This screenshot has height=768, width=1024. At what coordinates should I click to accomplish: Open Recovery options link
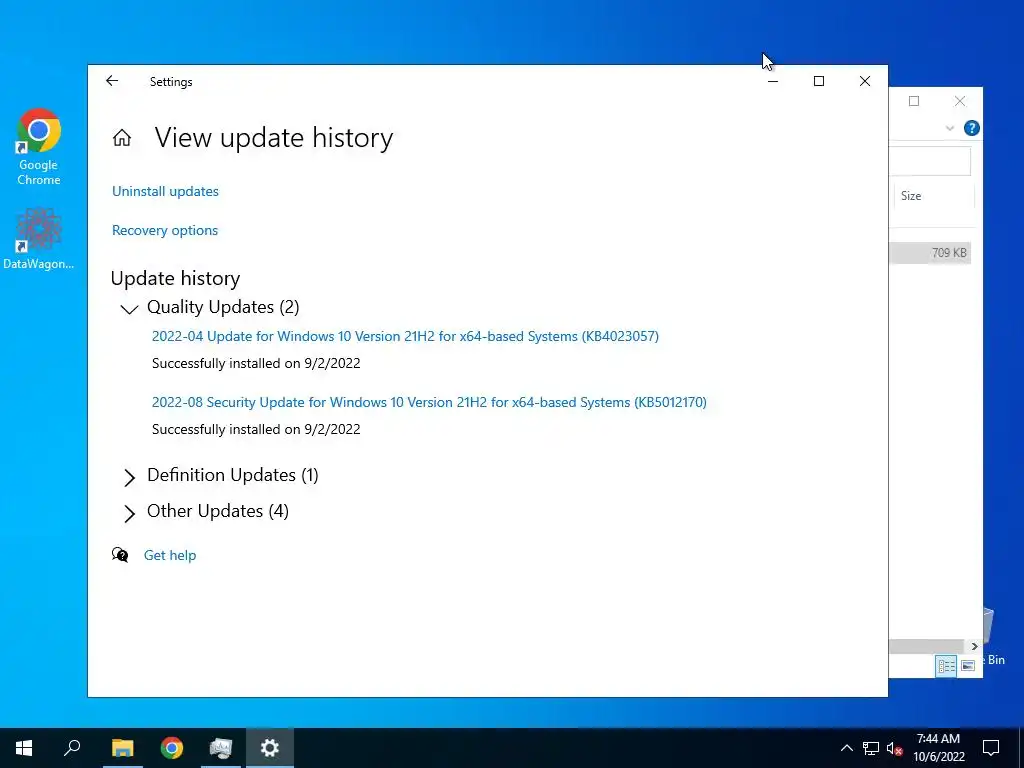tap(165, 231)
